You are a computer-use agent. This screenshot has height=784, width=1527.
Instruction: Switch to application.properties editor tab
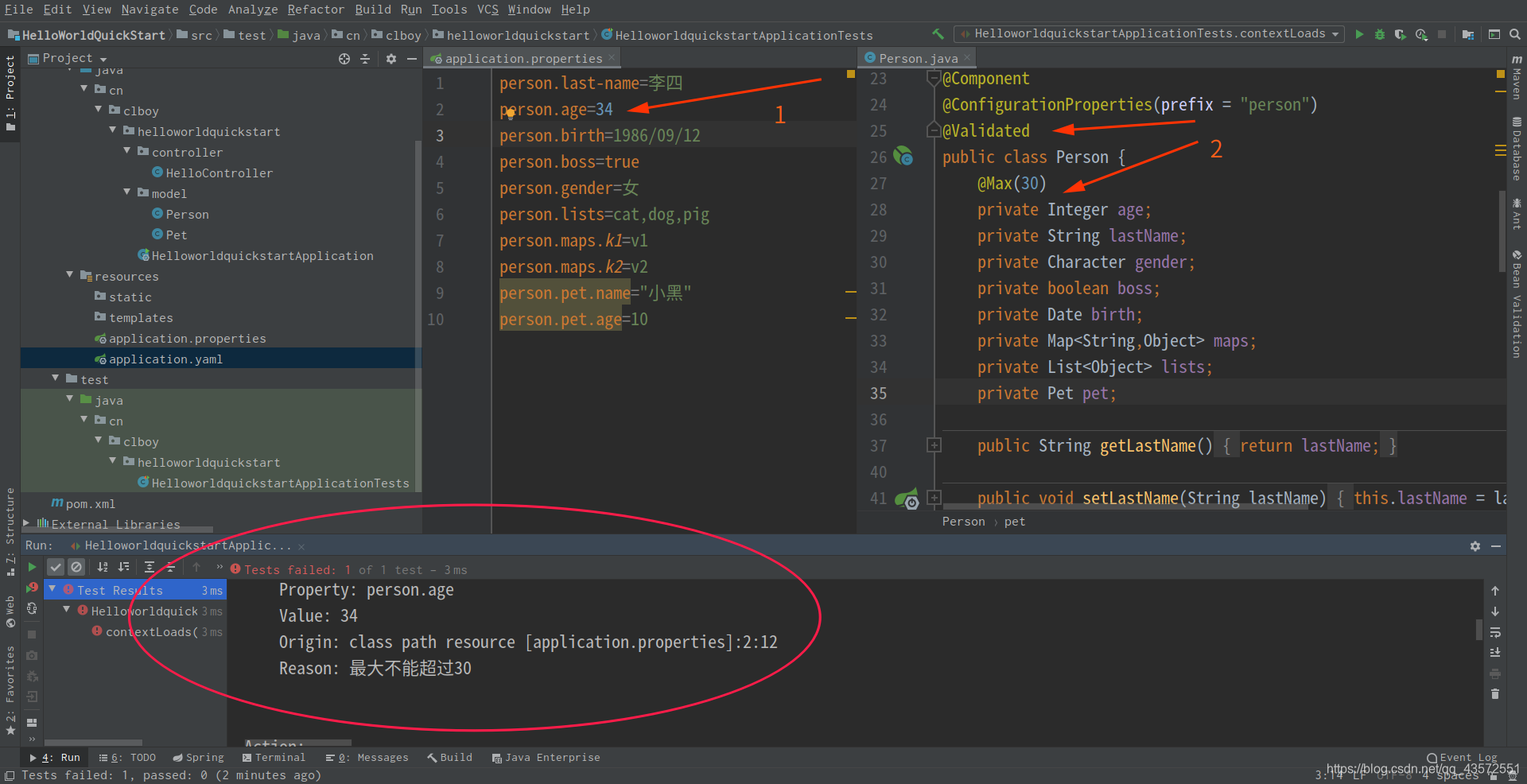tap(523, 59)
